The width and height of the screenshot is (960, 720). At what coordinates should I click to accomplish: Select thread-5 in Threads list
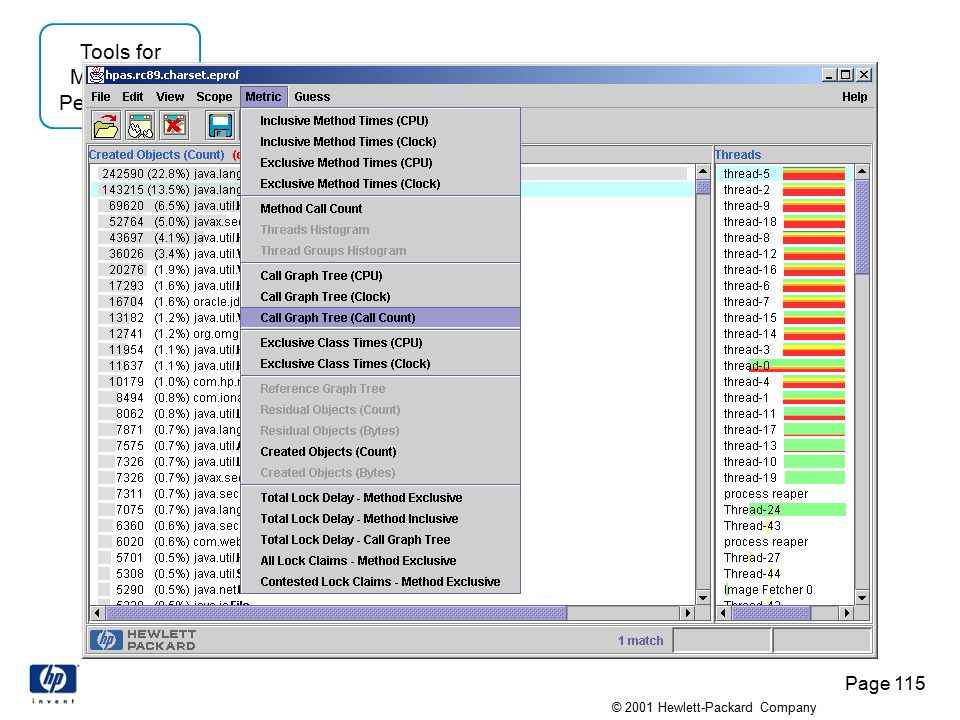coord(784,174)
